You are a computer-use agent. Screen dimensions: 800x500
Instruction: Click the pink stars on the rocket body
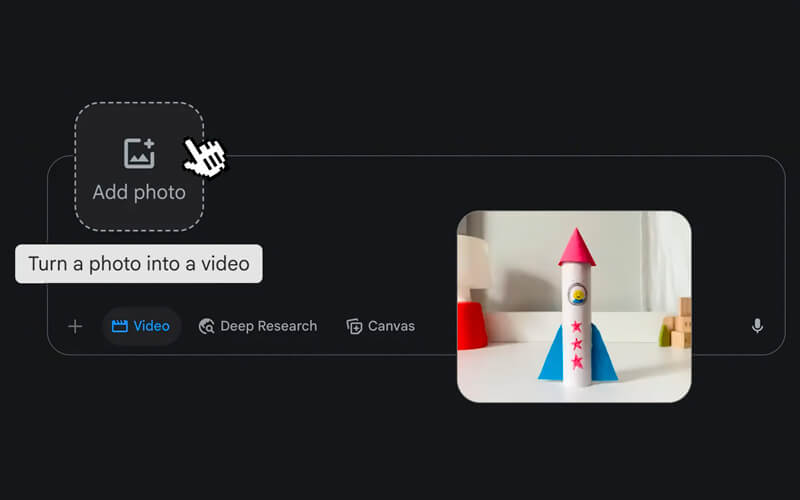(x=576, y=345)
